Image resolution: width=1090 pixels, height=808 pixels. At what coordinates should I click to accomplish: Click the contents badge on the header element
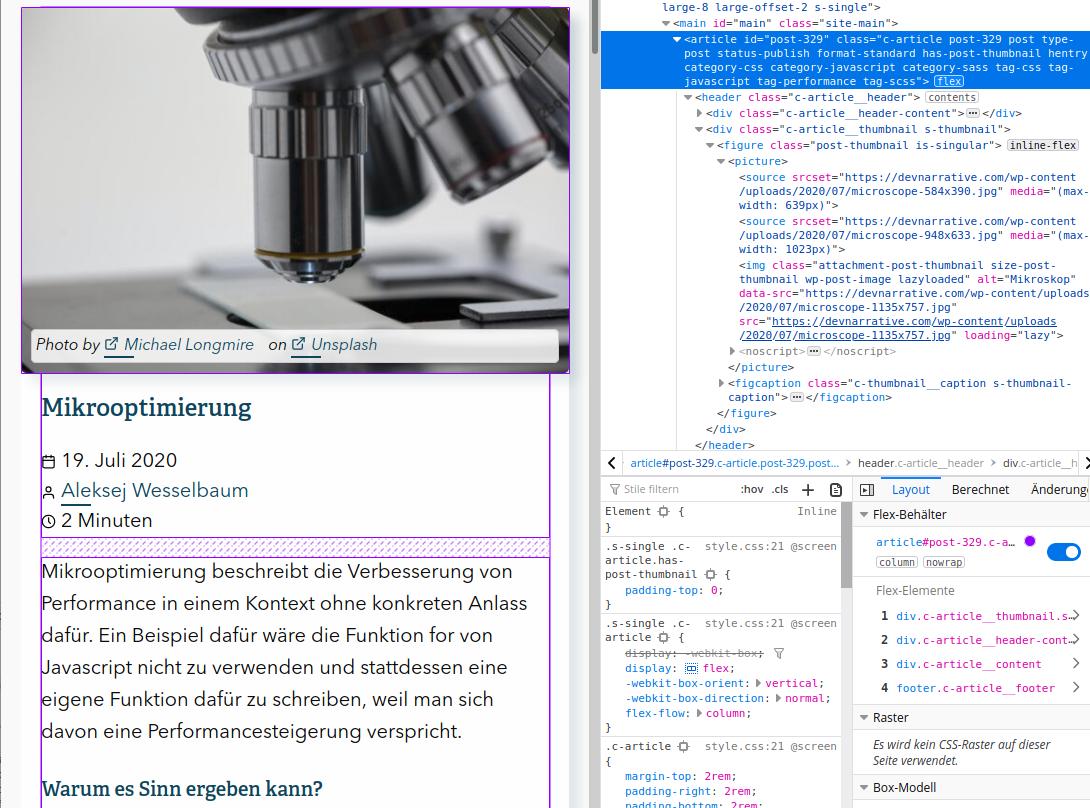click(952, 97)
